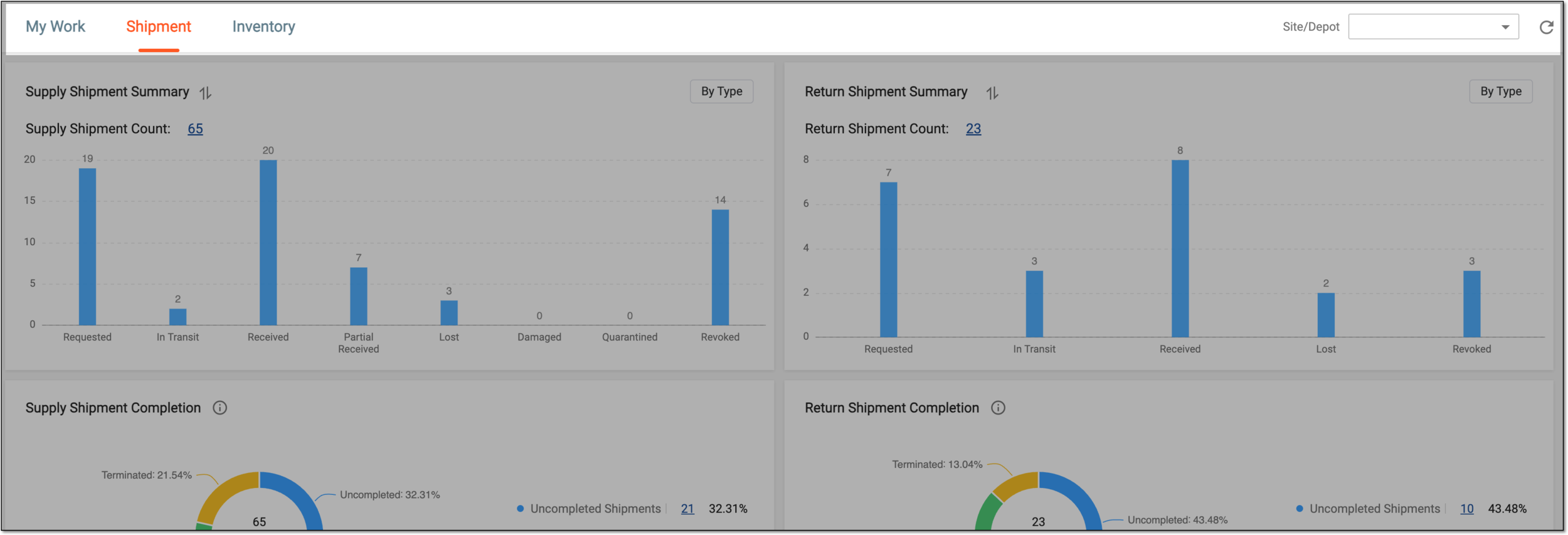Open the supply Uncompleted Shipments 21 link

687,509
